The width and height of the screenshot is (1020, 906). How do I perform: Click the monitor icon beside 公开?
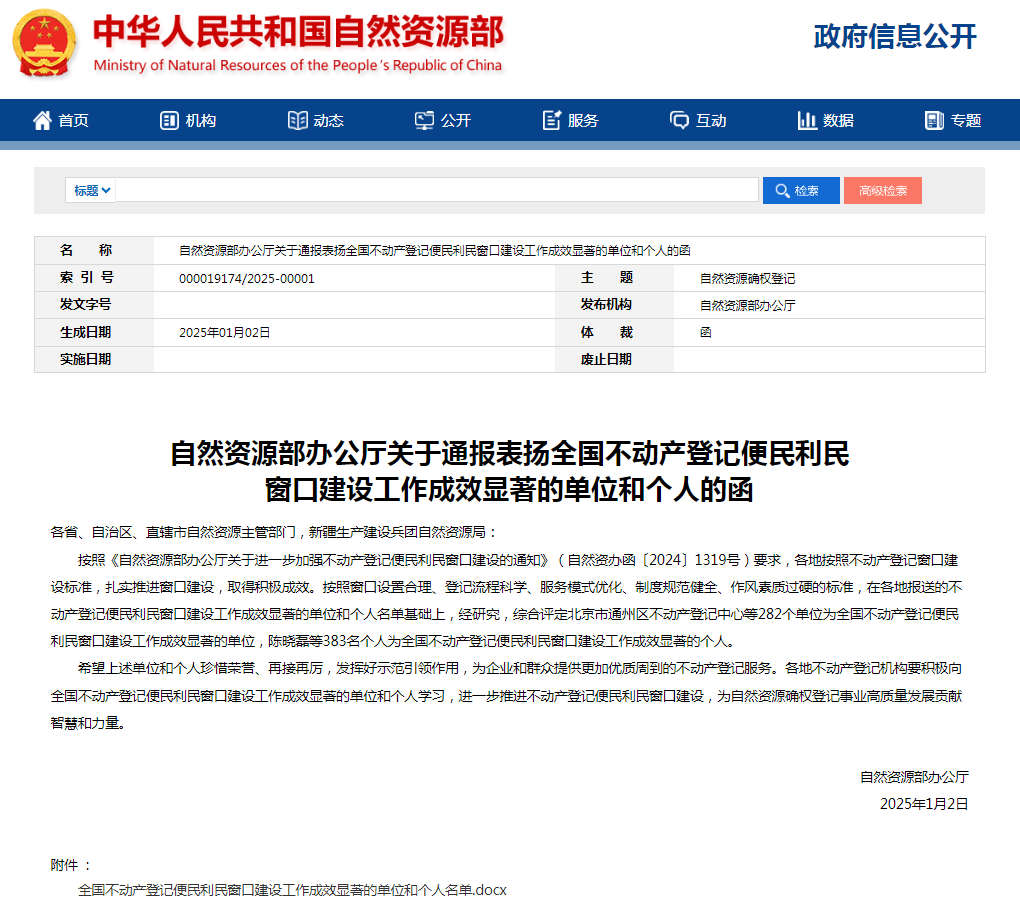pos(425,120)
